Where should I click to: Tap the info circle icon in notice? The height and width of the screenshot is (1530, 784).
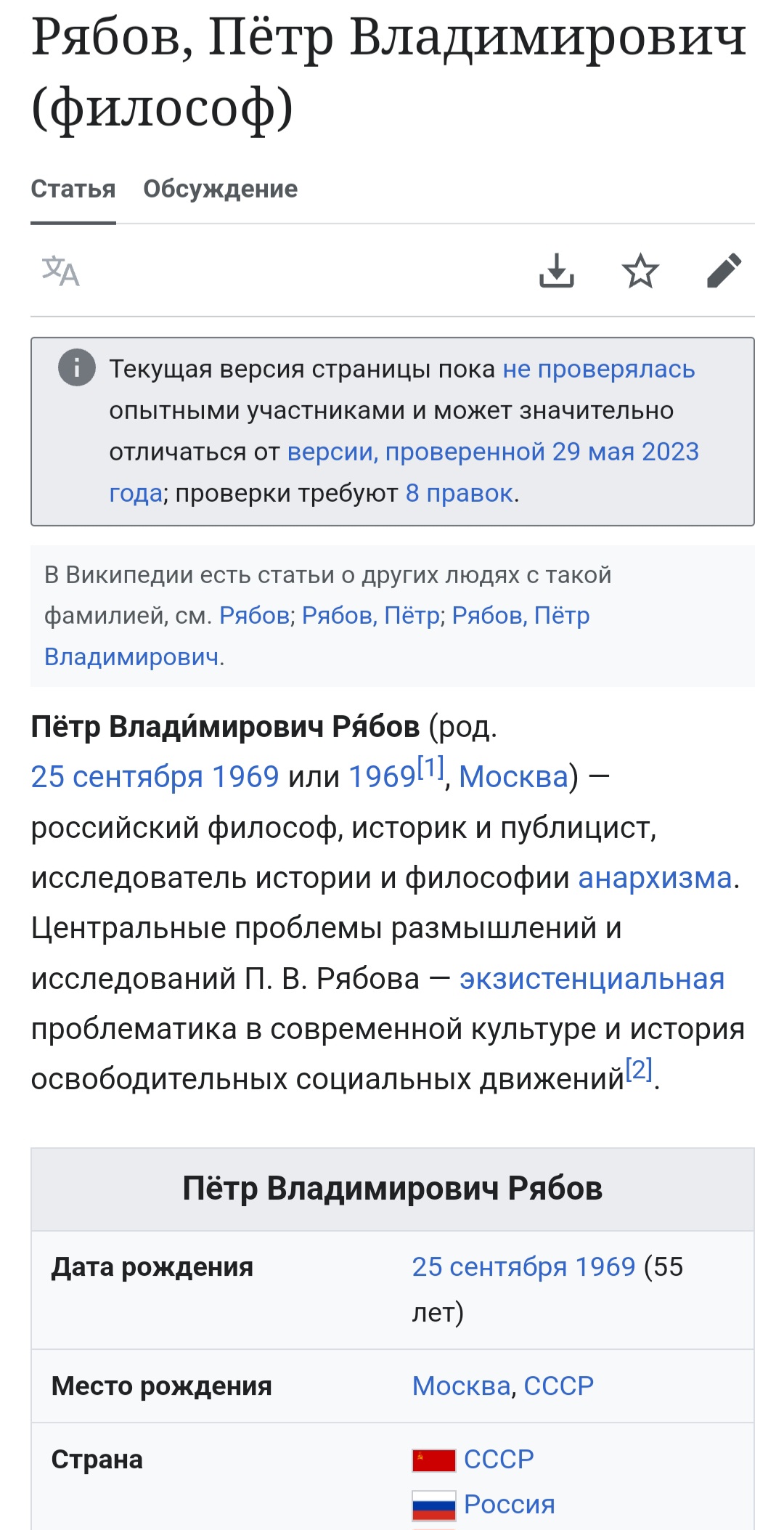click(x=77, y=367)
